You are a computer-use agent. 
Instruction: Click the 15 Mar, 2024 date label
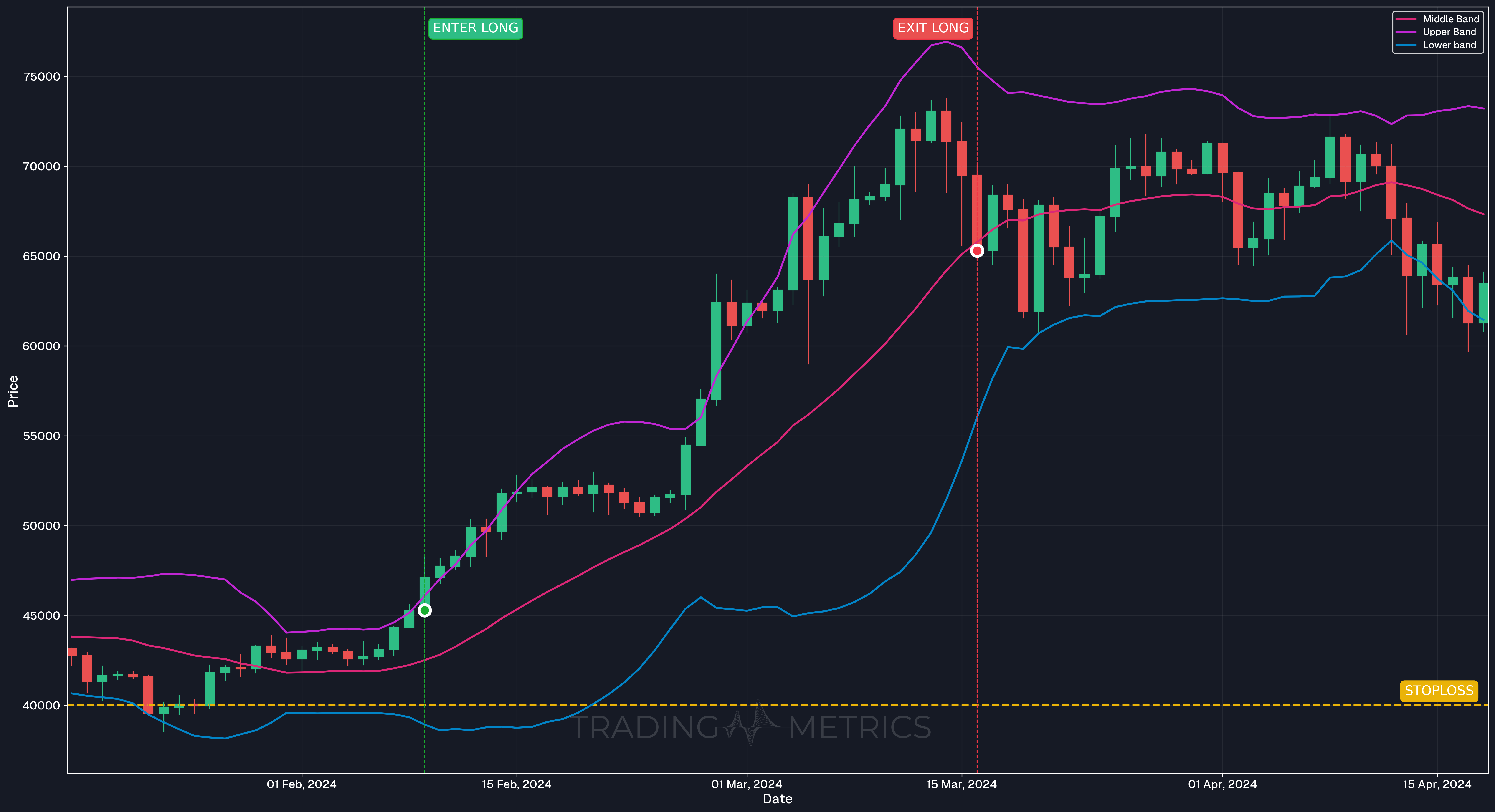coord(962,784)
